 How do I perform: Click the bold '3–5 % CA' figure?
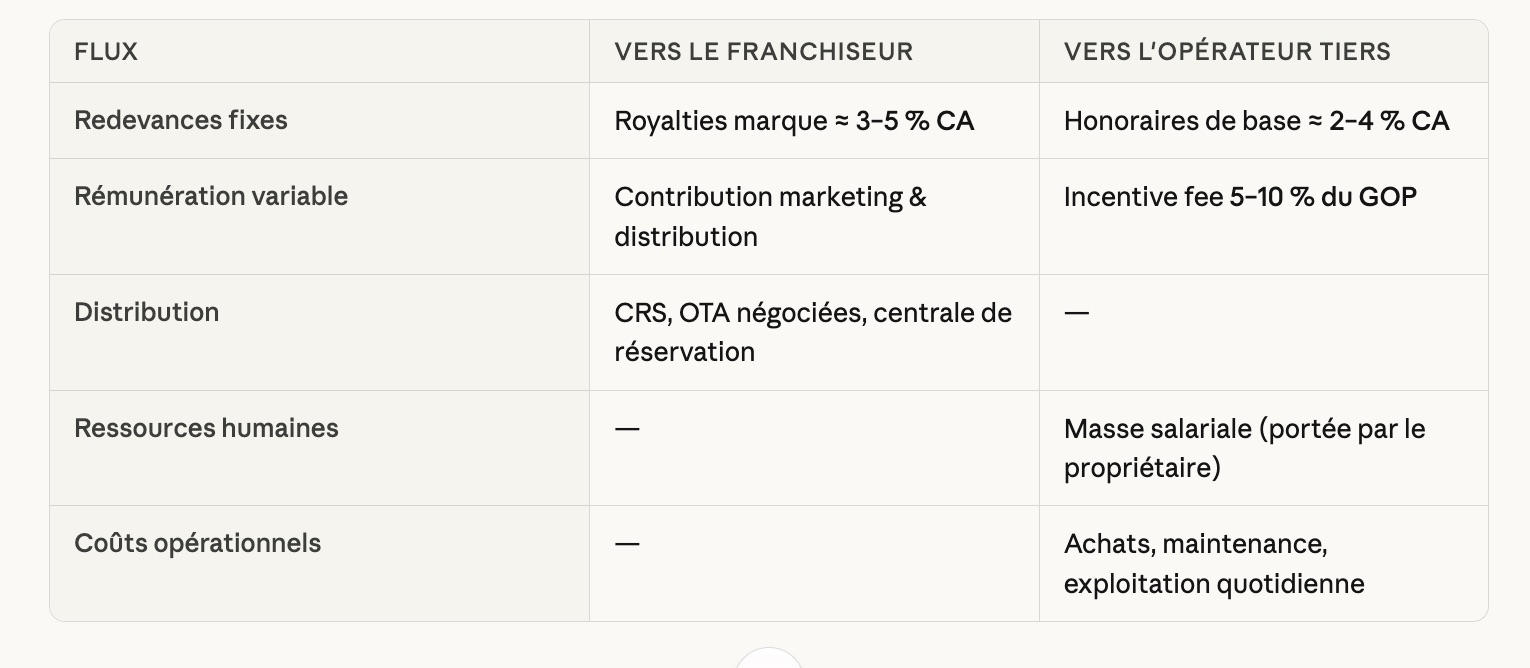point(915,121)
